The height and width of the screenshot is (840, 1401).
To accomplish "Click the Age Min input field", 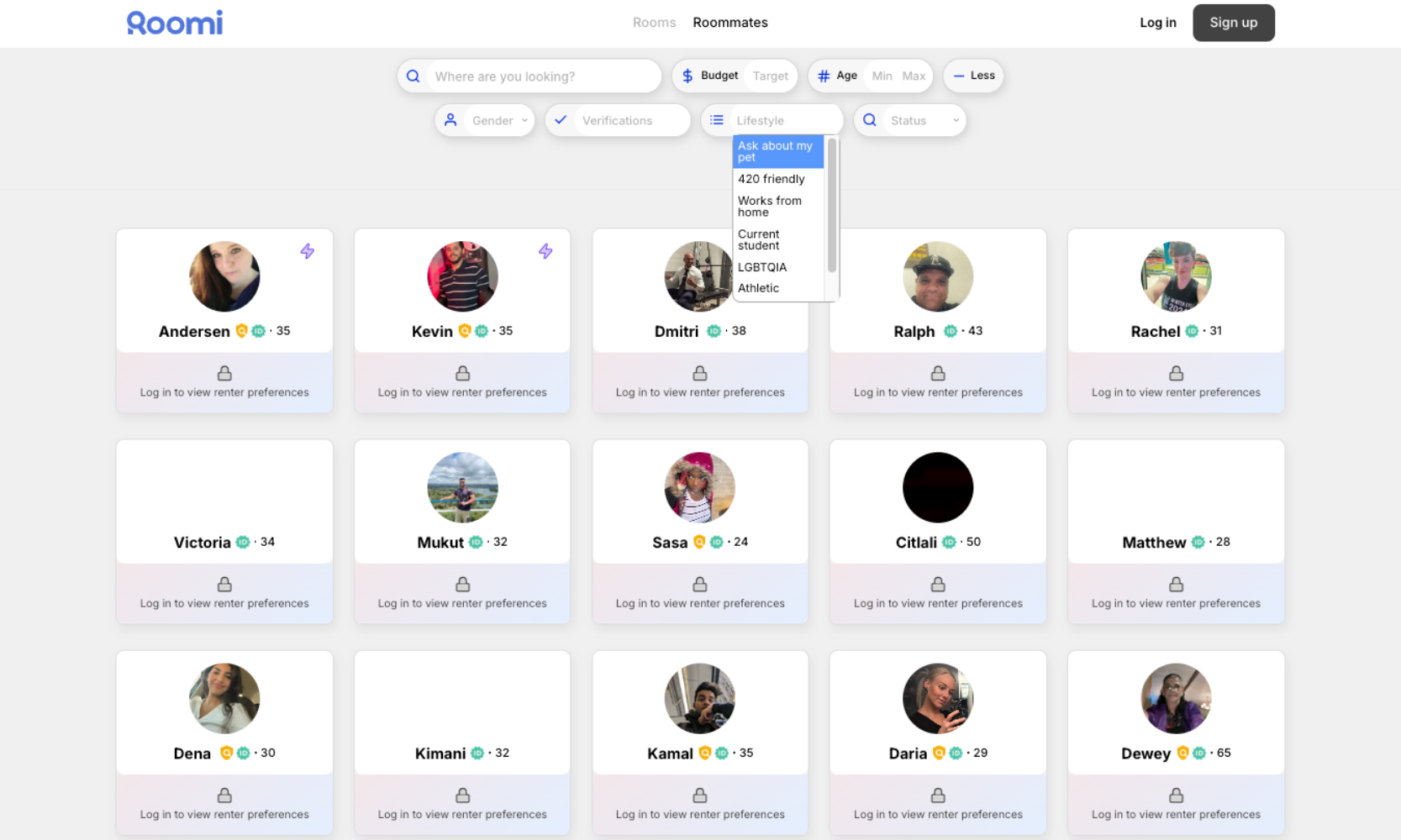I will coord(882,76).
